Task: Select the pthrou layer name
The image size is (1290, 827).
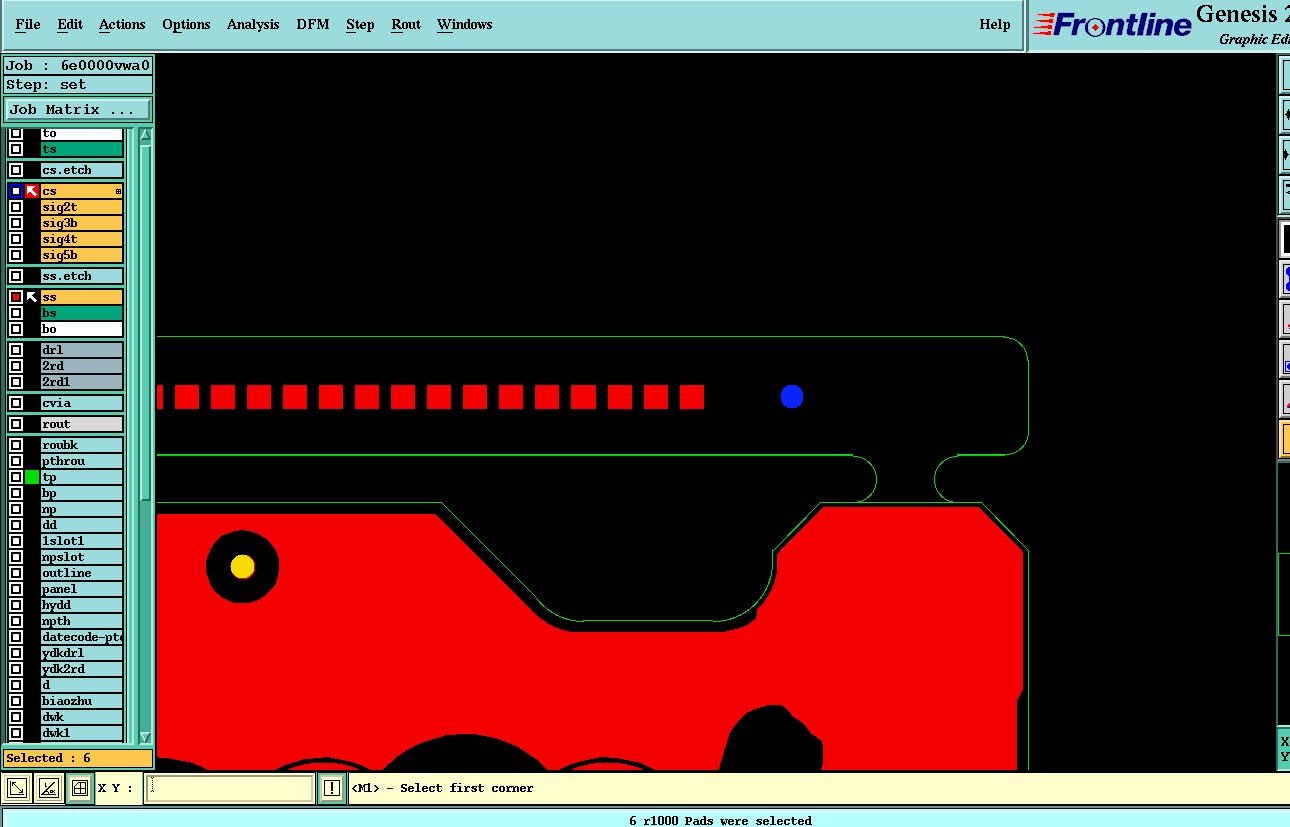Action: (x=82, y=461)
